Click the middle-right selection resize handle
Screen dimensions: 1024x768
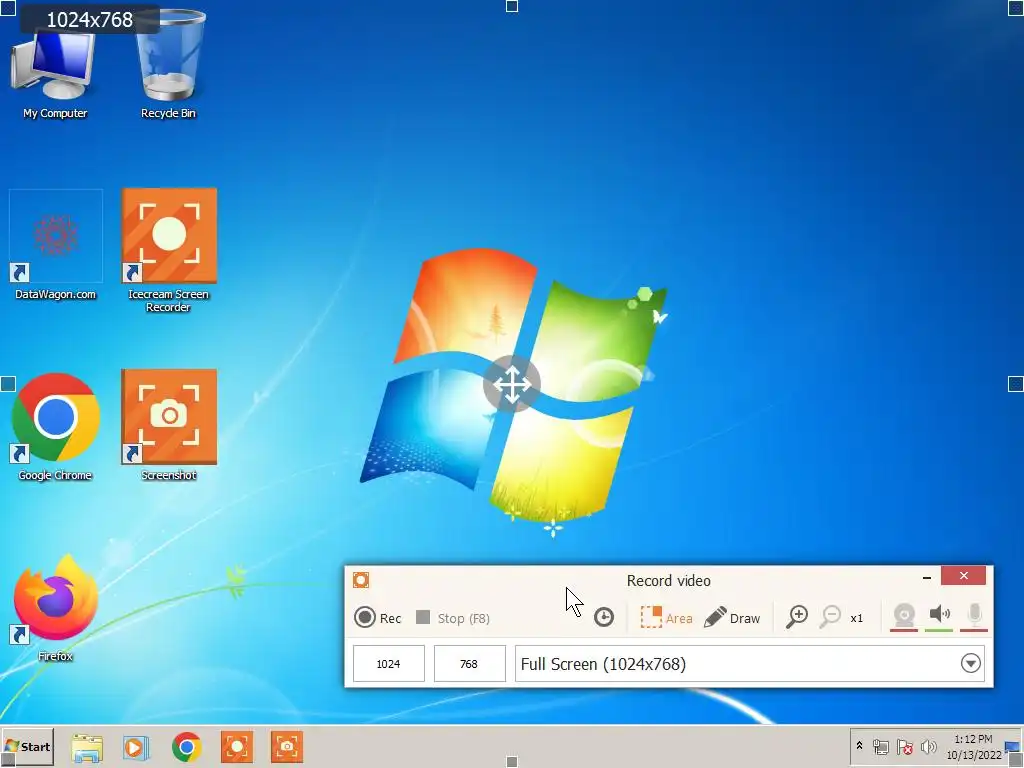1016,384
